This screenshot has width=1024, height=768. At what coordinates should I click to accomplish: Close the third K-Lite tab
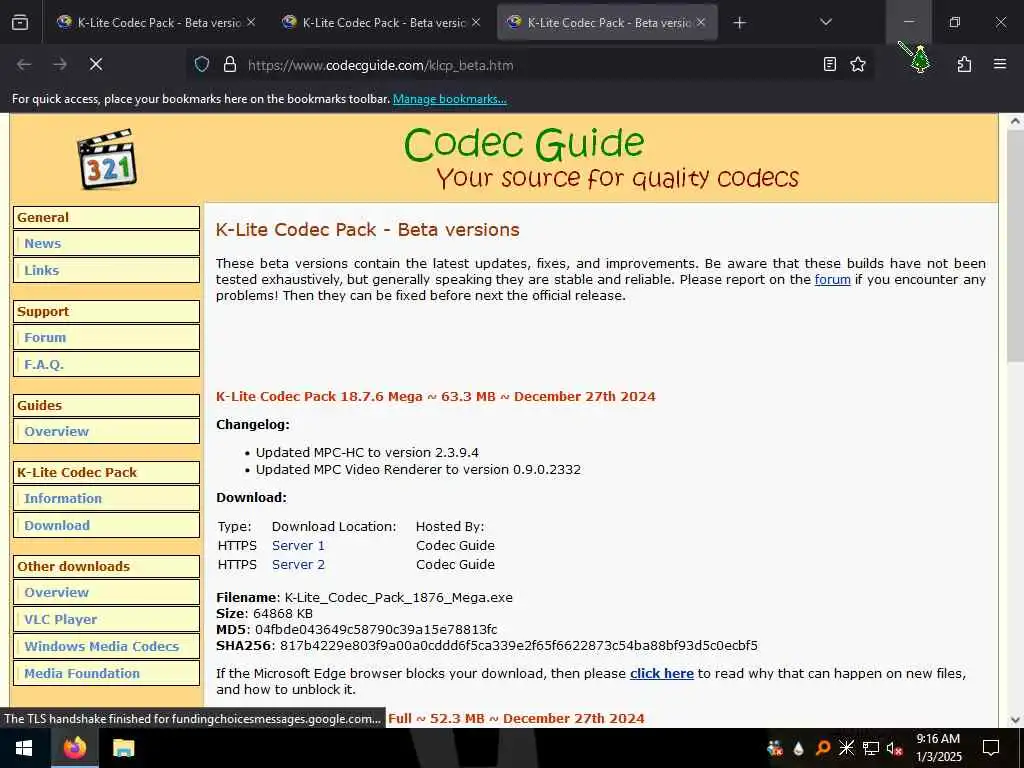[701, 22]
